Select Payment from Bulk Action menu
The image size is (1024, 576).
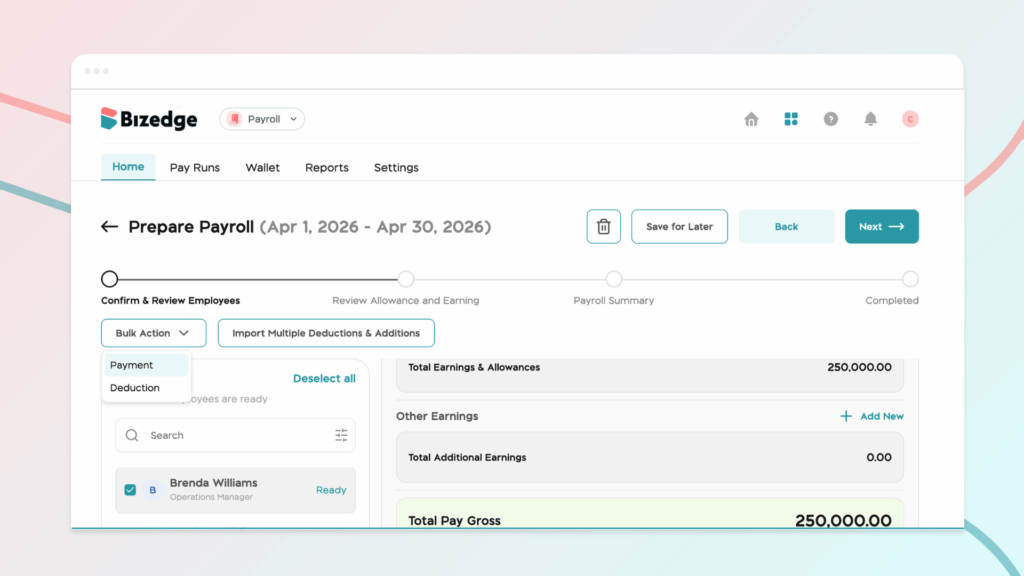click(x=132, y=365)
